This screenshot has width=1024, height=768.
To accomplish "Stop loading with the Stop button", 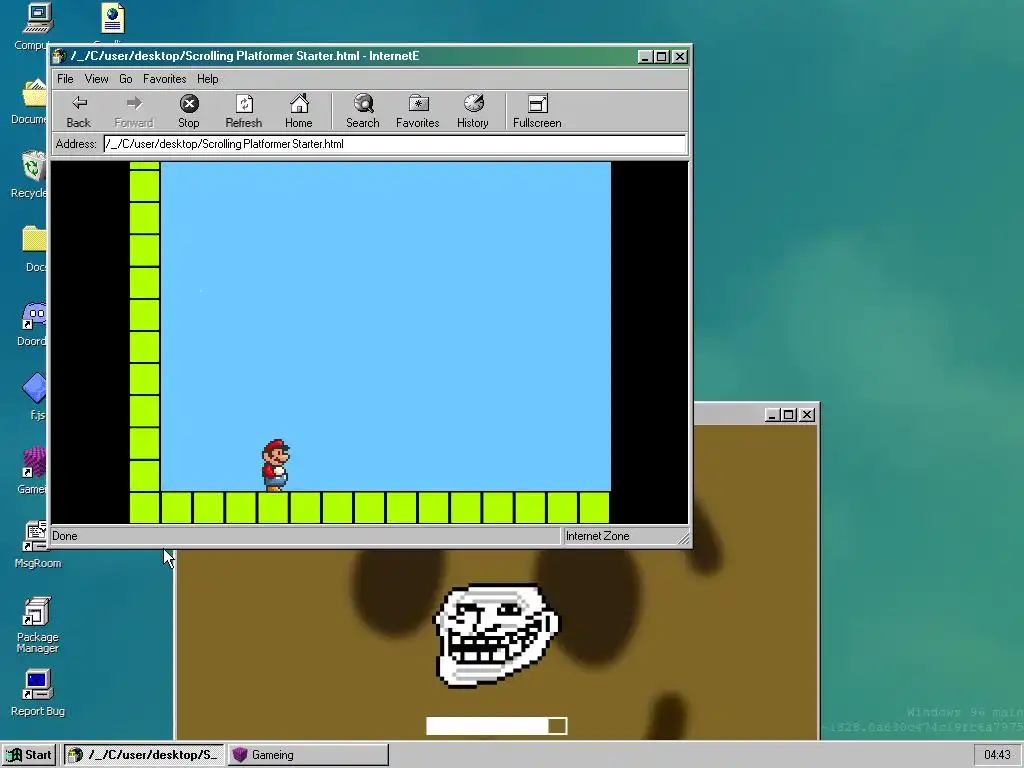I will tap(189, 111).
